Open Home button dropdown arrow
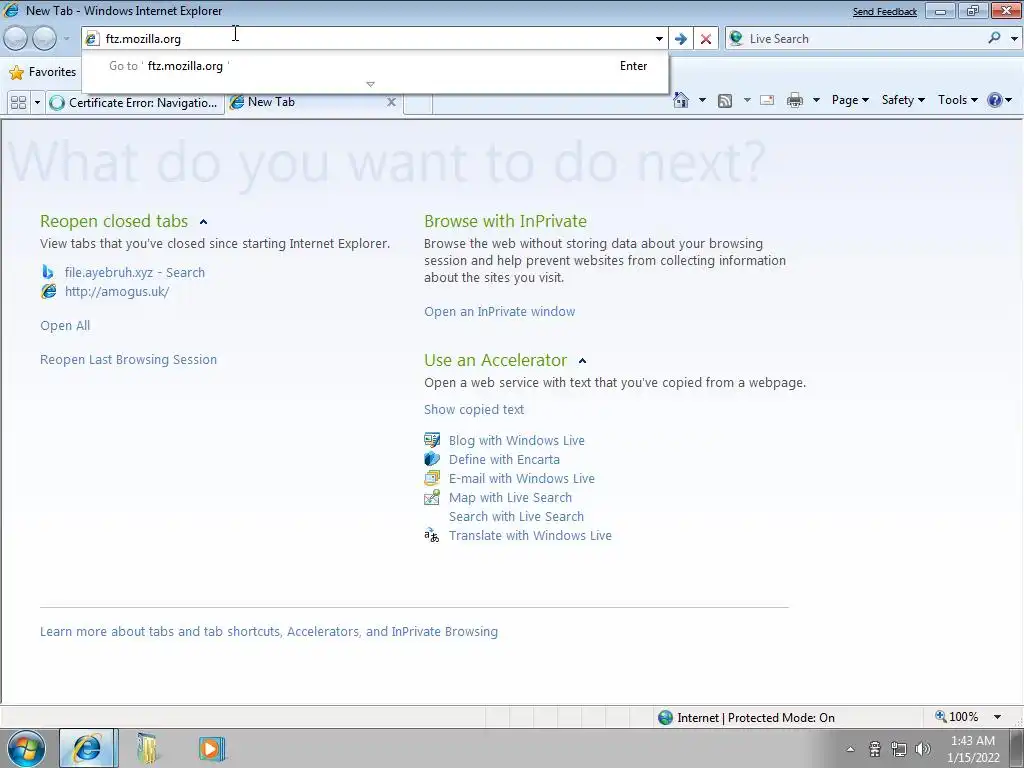The image size is (1024, 768). [702, 100]
